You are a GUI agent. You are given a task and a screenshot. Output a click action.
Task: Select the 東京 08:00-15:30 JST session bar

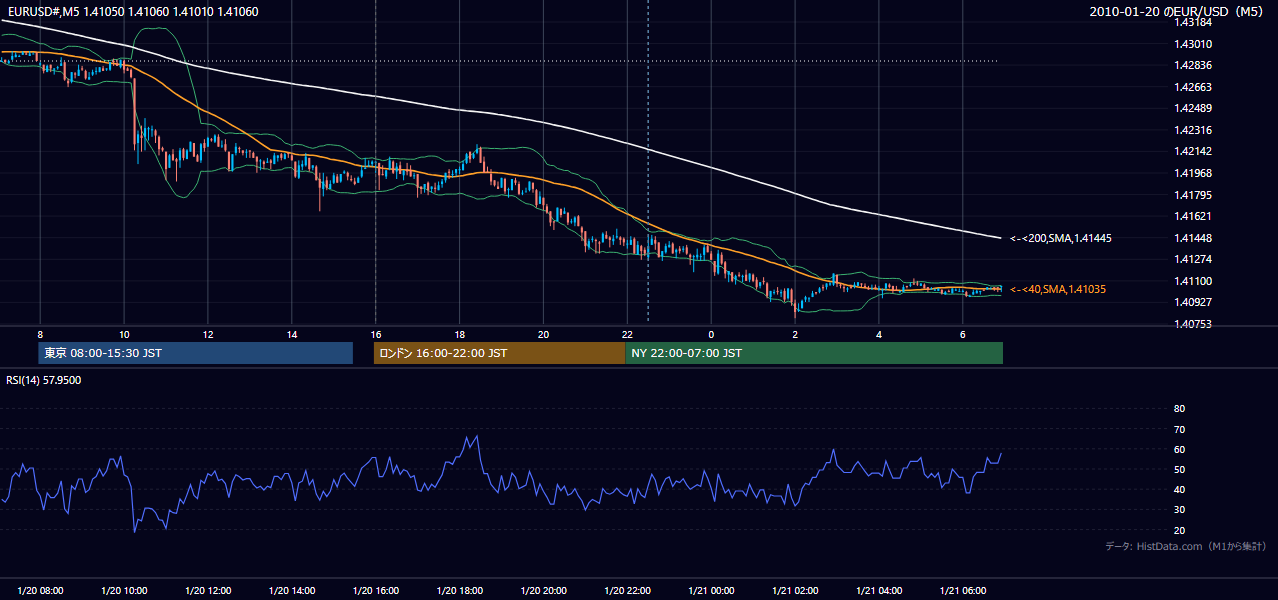tap(196, 353)
